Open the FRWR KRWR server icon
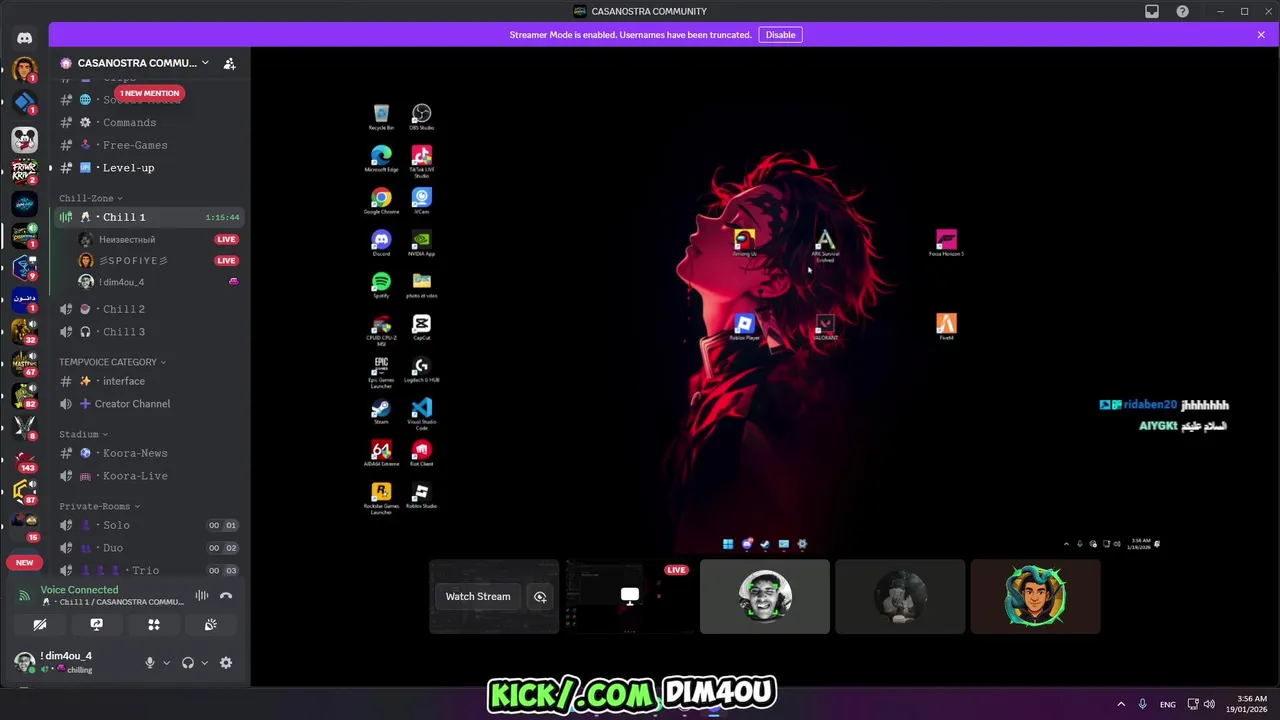This screenshot has width=1280, height=720. [25, 171]
